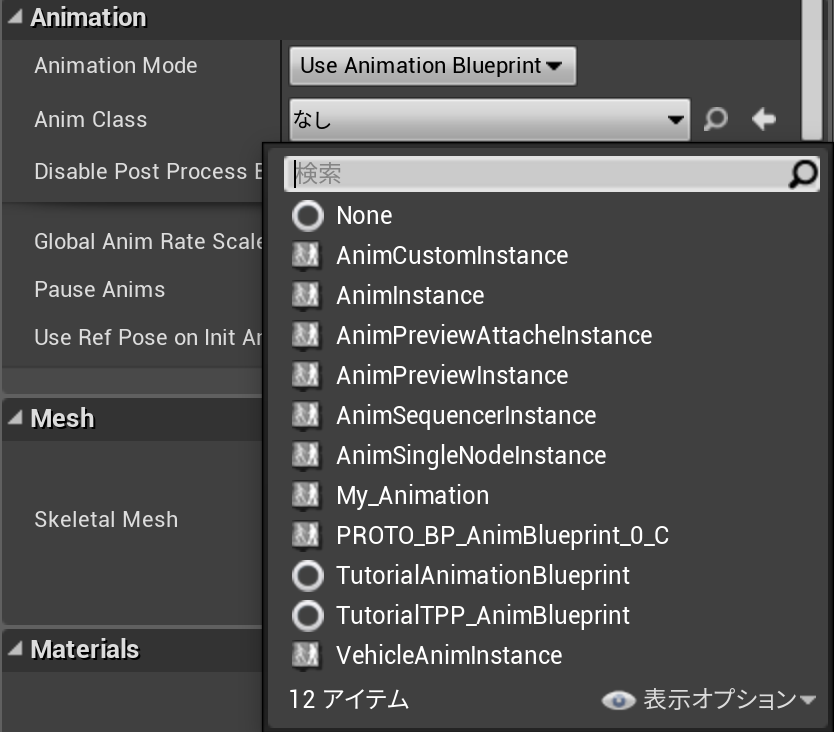
Task: Click the AnimCustomInstance class icon
Action: [x=306, y=255]
